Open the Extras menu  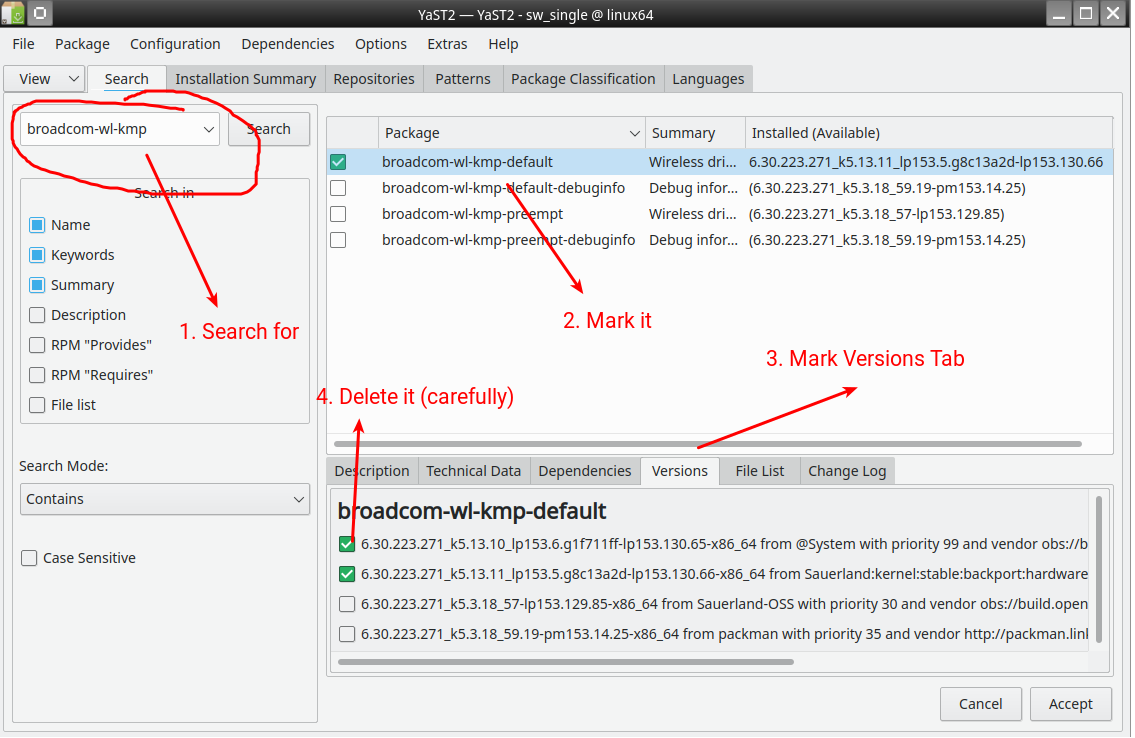click(x=447, y=44)
